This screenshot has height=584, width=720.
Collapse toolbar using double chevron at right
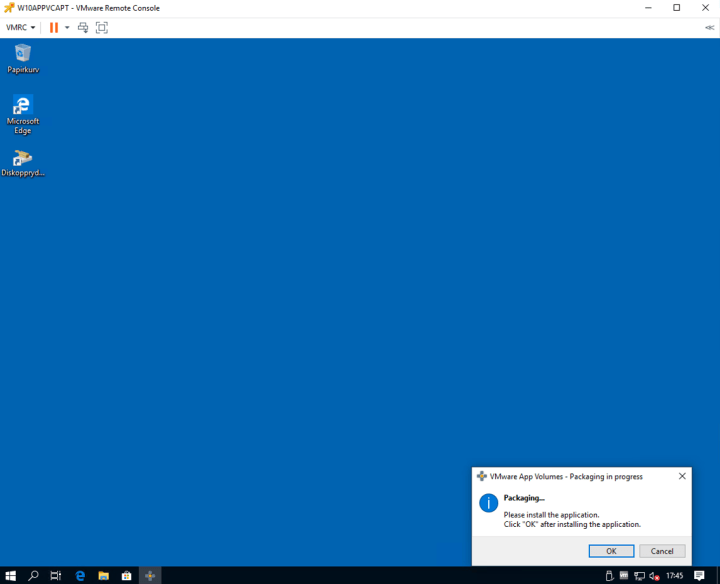tap(709, 27)
